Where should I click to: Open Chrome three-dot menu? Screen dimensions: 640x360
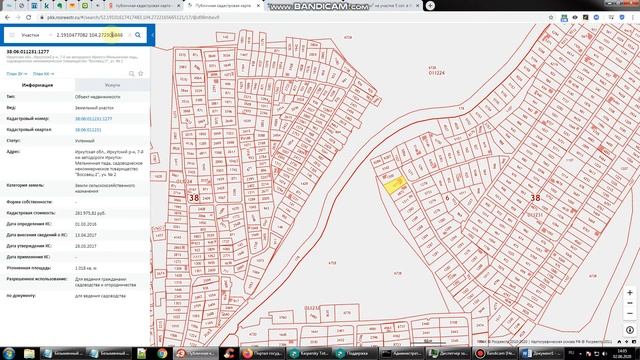click(x=633, y=18)
